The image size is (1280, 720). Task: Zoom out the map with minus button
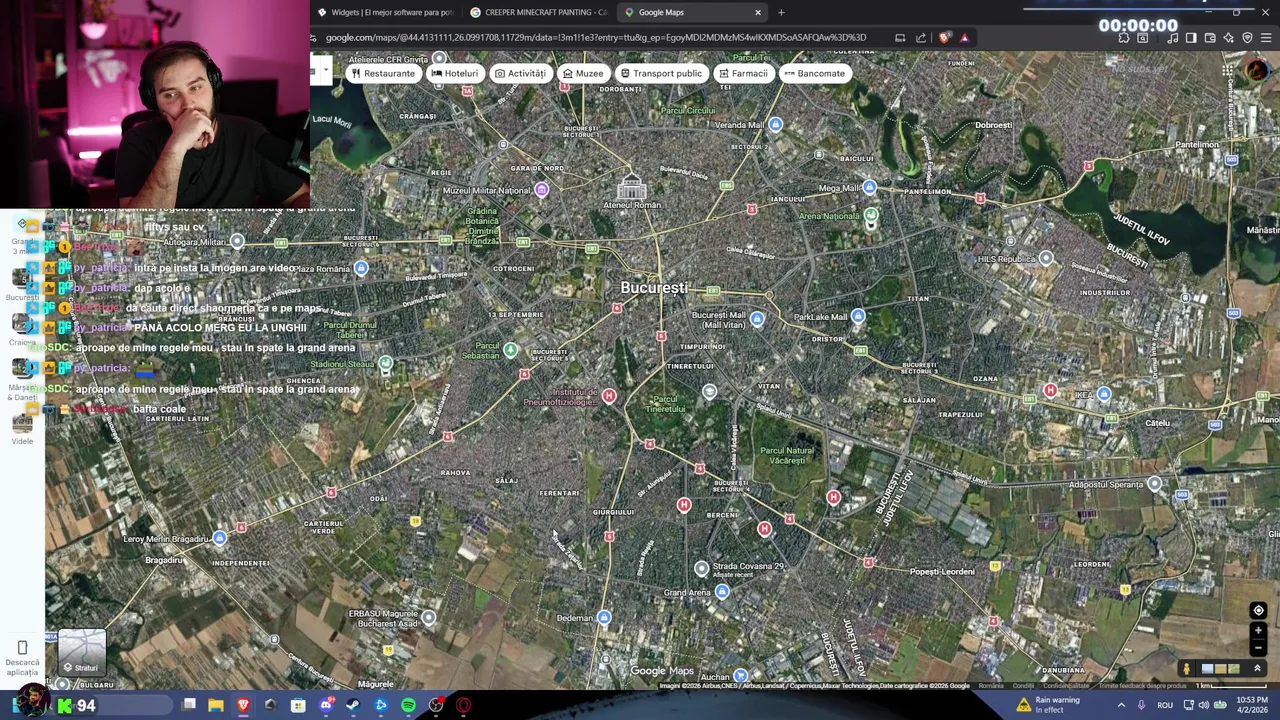click(1258, 647)
